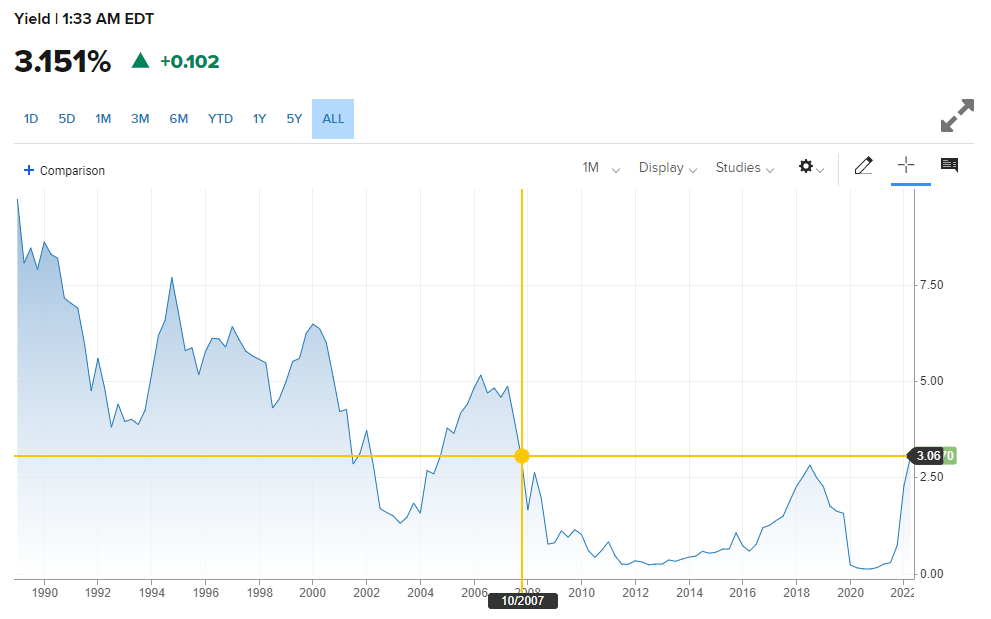The image size is (991, 619).
Task: Click the yellow crosshair marker on the chart
Action: click(522, 456)
